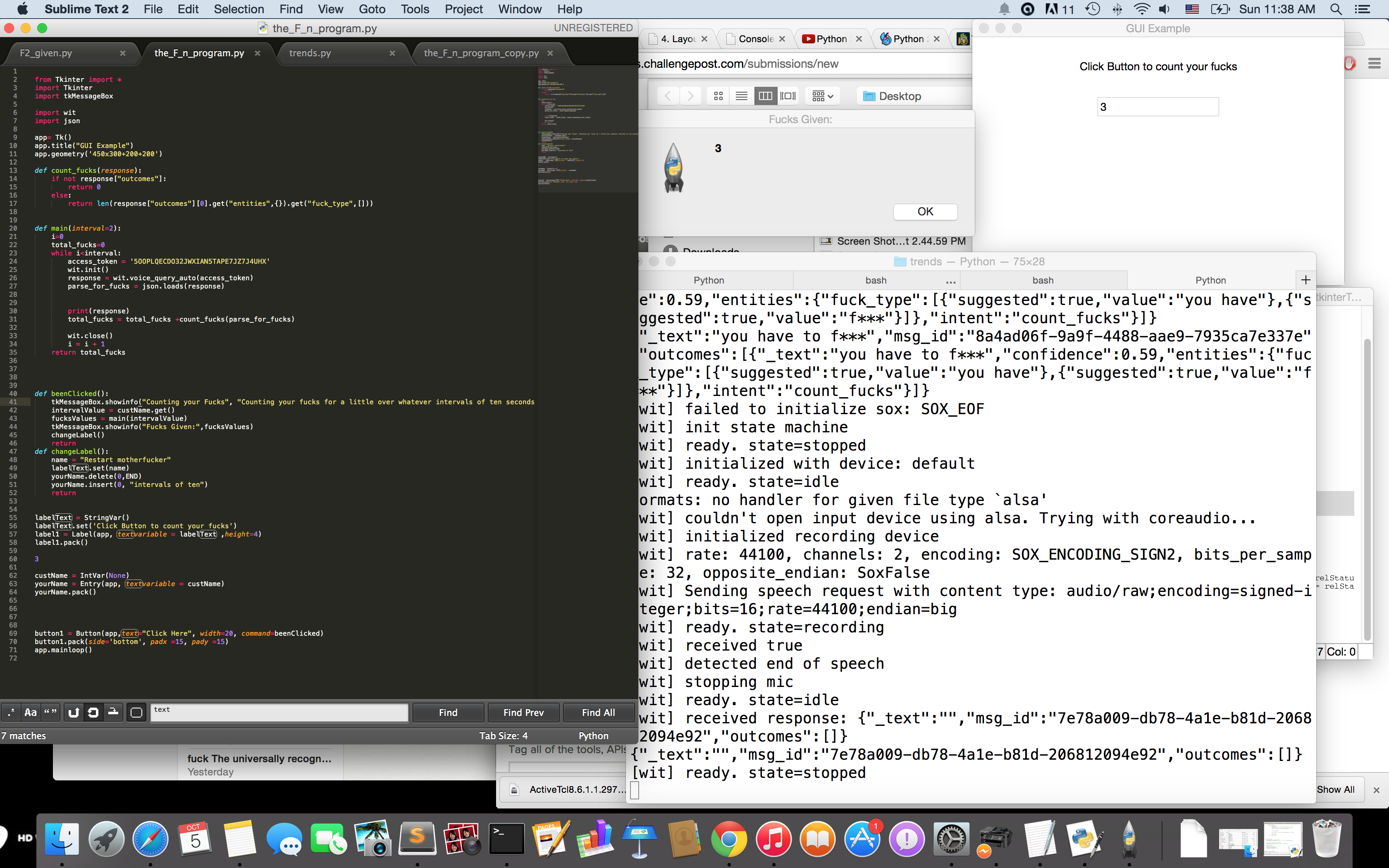Toggle regular expression search option
The height and width of the screenshot is (868, 1389).
pos(11,713)
